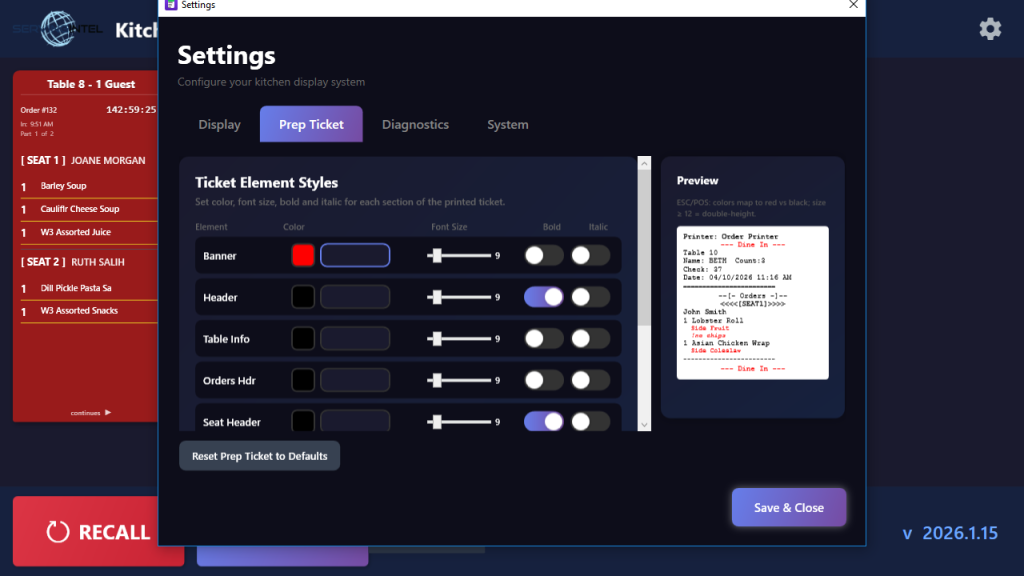1024x576 pixels.
Task: Toggle italic for Table Info
Action: [x=590, y=339]
